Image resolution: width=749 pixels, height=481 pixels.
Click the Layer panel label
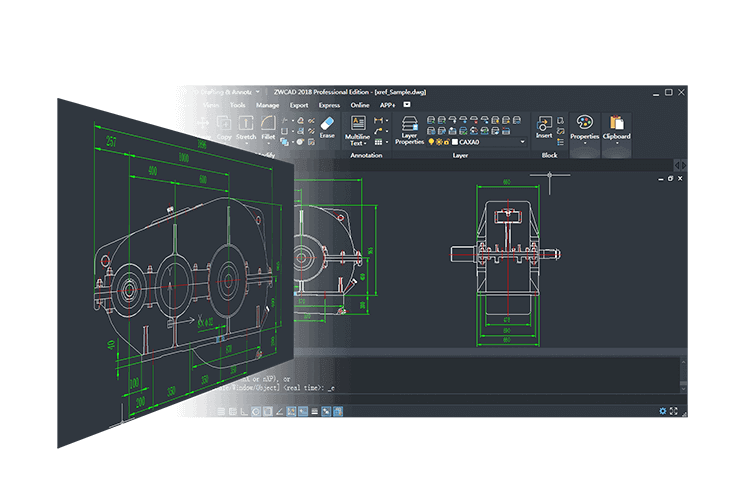460,155
